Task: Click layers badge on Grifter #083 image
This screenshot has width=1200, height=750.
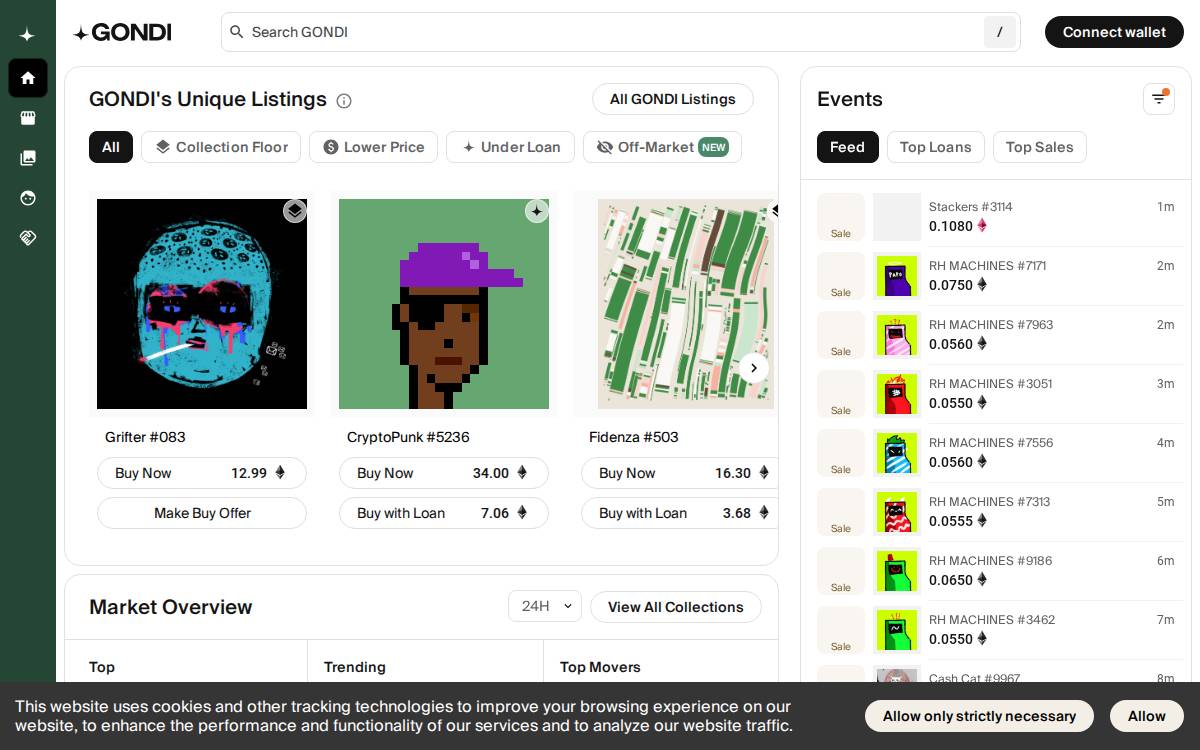Action: [295, 211]
